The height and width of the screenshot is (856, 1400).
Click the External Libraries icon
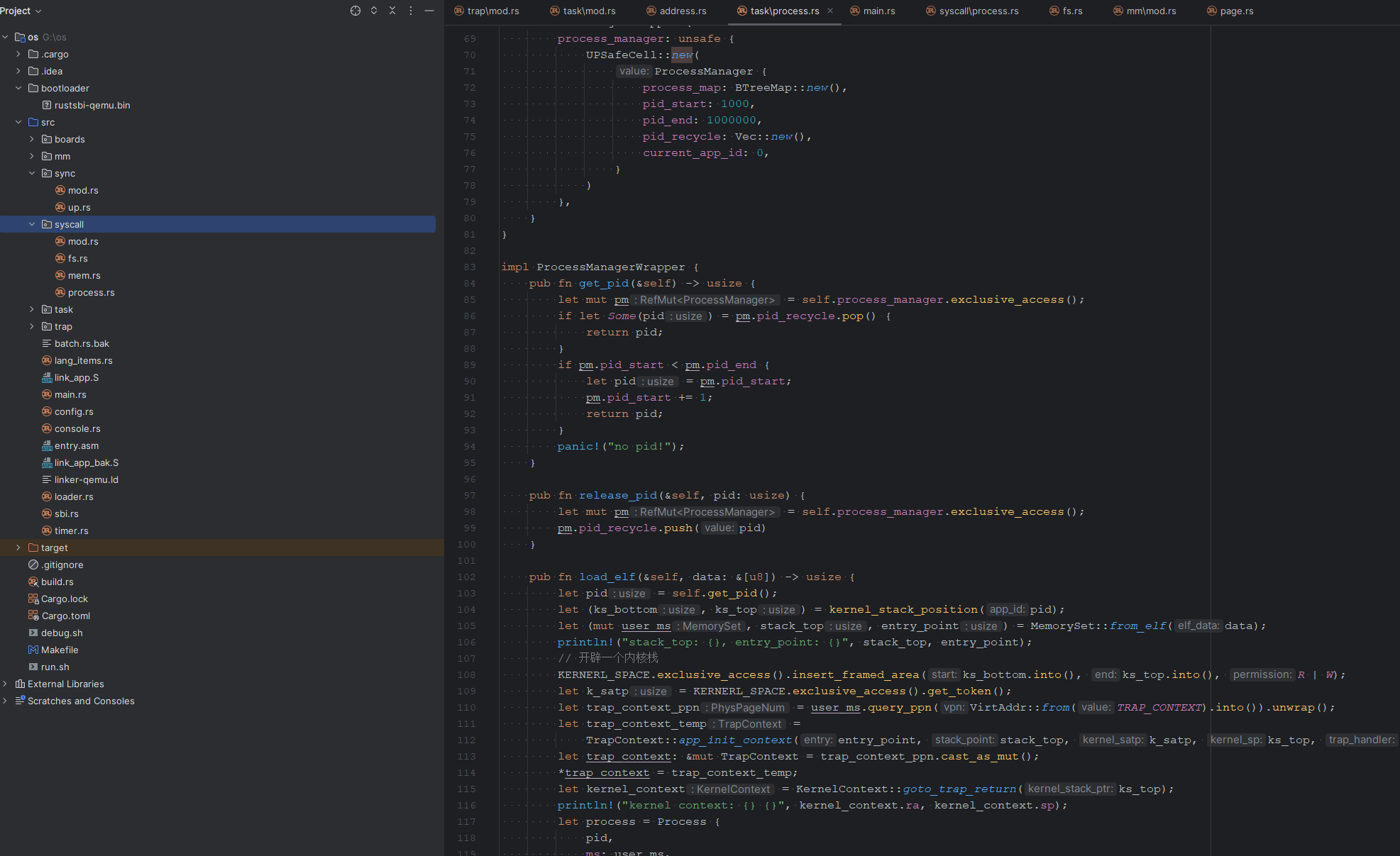(x=20, y=684)
